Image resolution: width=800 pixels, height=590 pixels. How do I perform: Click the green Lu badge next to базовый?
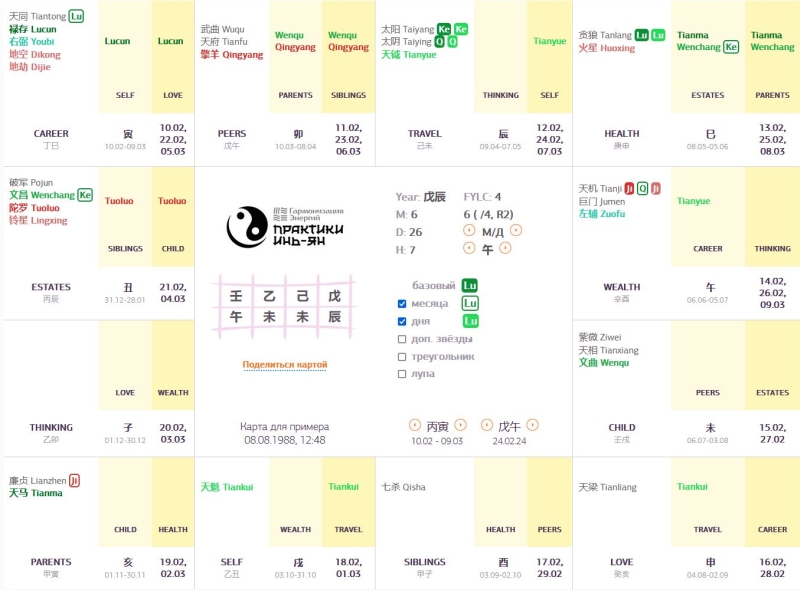pyautogui.click(x=470, y=286)
